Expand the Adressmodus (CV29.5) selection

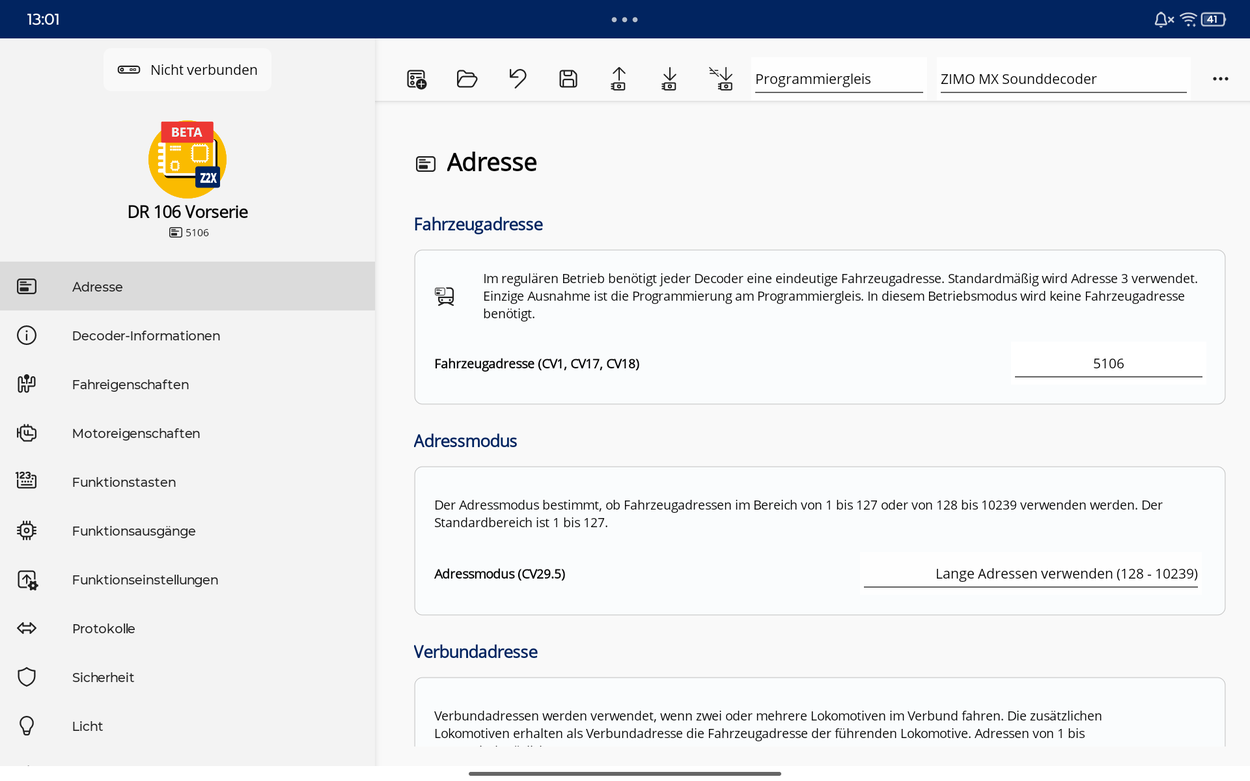click(x=1031, y=573)
